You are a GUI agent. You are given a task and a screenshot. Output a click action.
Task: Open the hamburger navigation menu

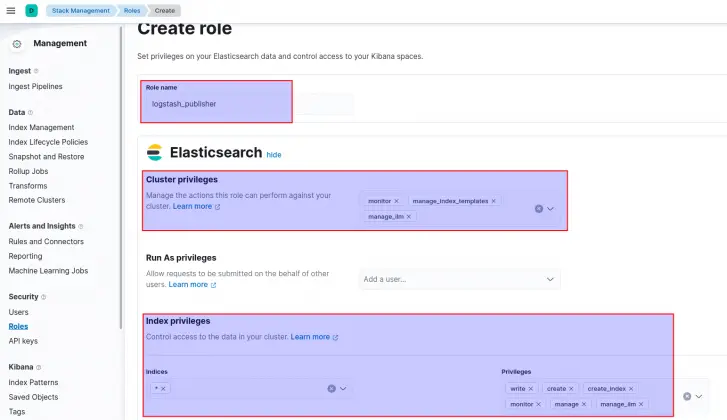(x=11, y=10)
